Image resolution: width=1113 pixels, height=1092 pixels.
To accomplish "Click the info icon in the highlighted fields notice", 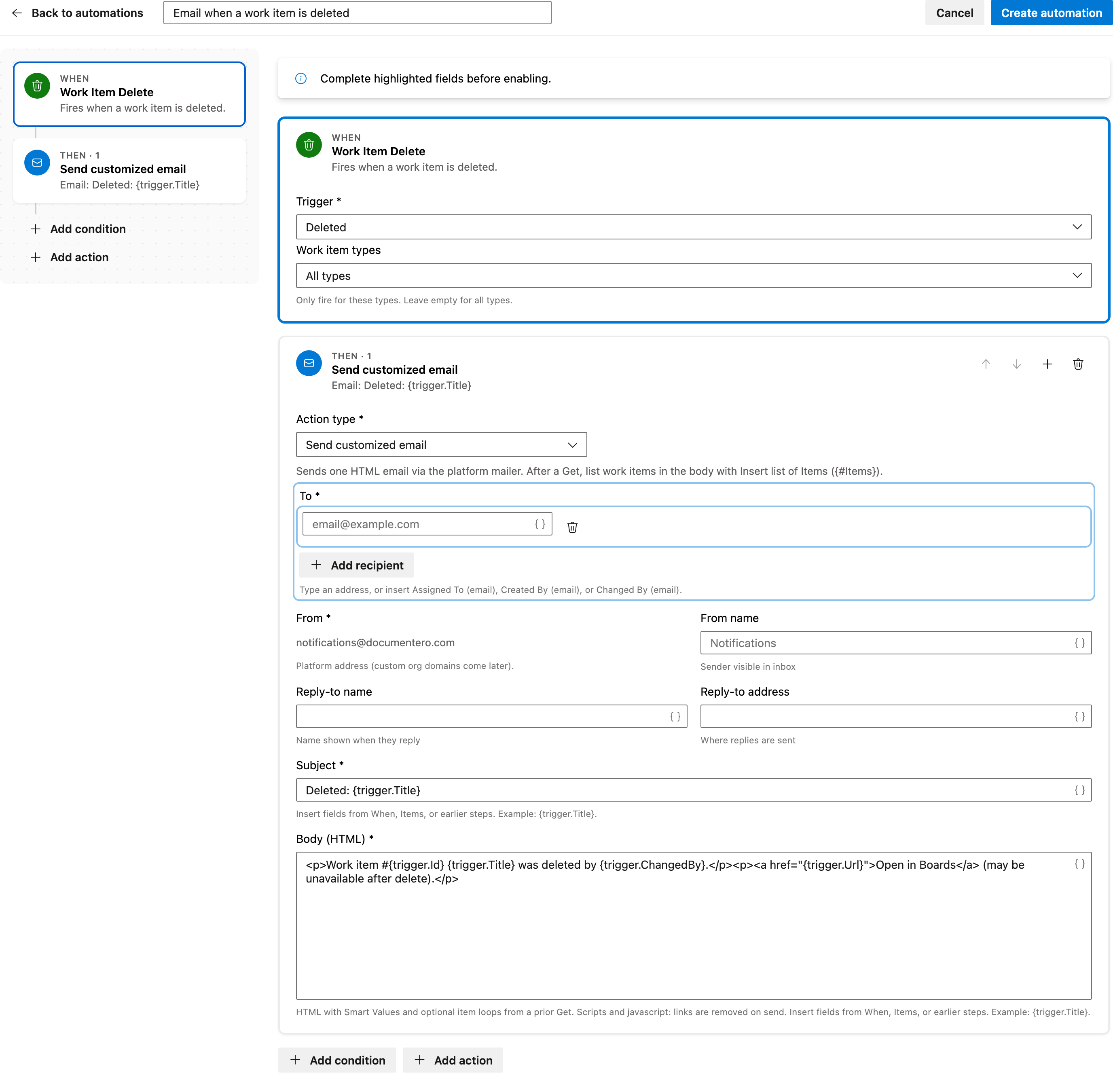I will click(301, 78).
